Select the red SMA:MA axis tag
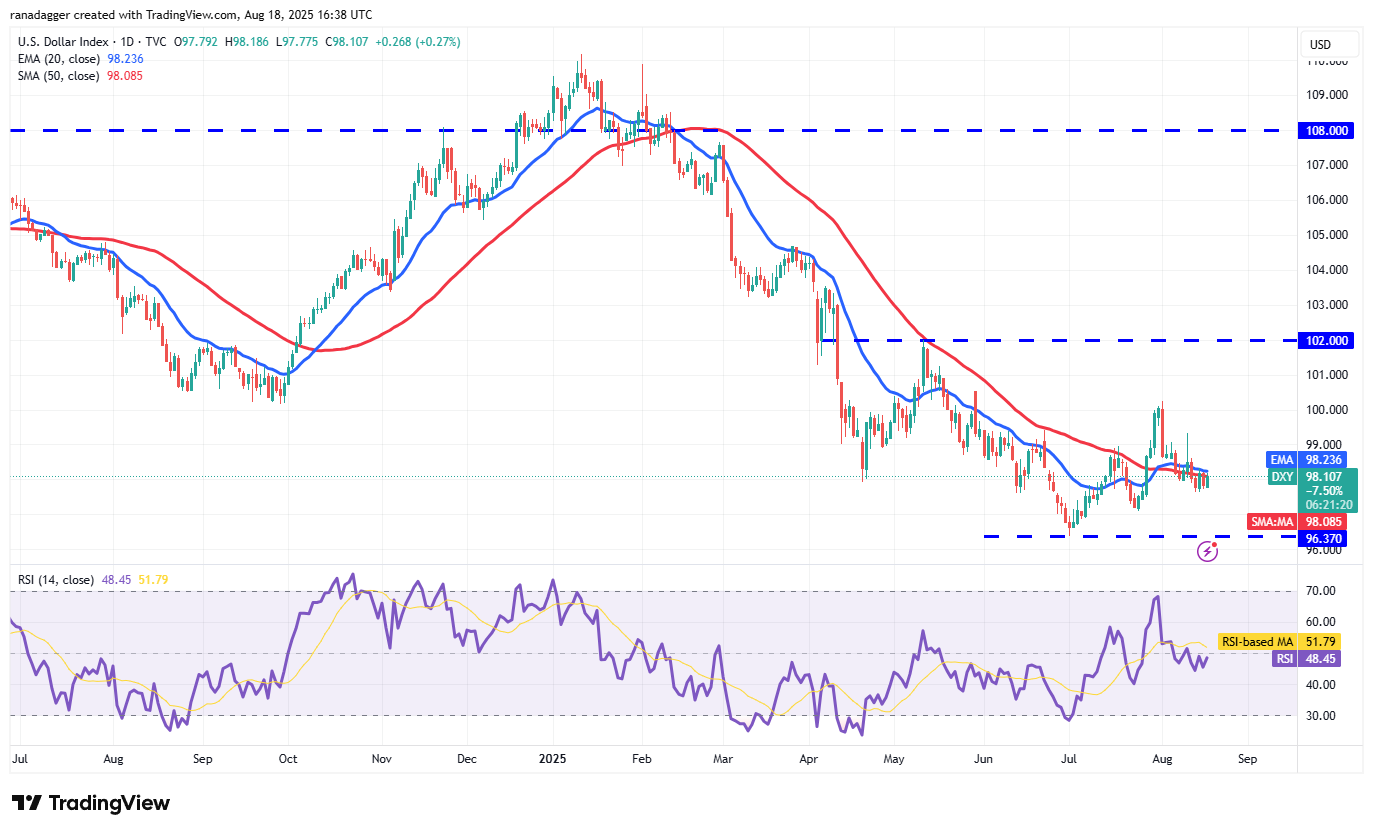The width and height of the screenshot is (1373, 833). pos(1273,521)
